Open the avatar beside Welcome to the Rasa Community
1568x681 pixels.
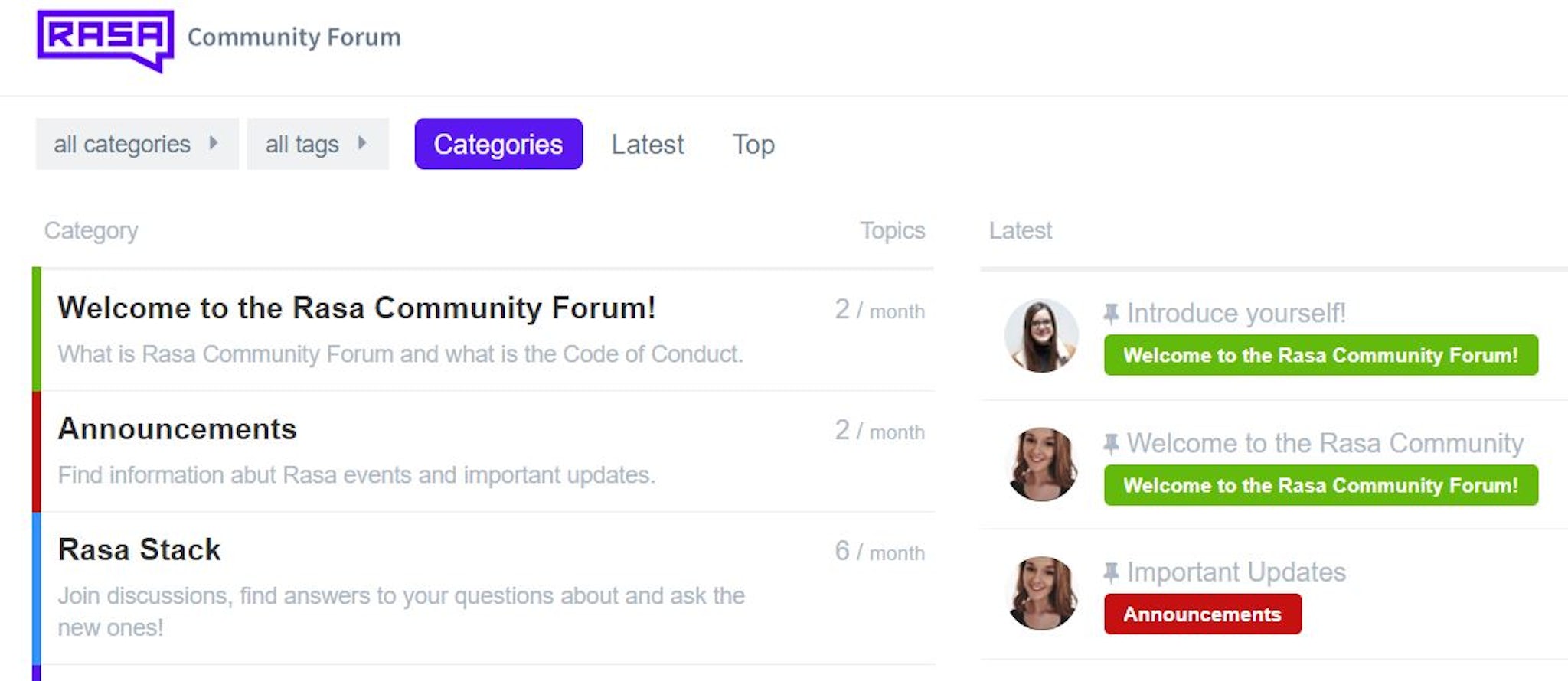pyautogui.click(x=1041, y=464)
